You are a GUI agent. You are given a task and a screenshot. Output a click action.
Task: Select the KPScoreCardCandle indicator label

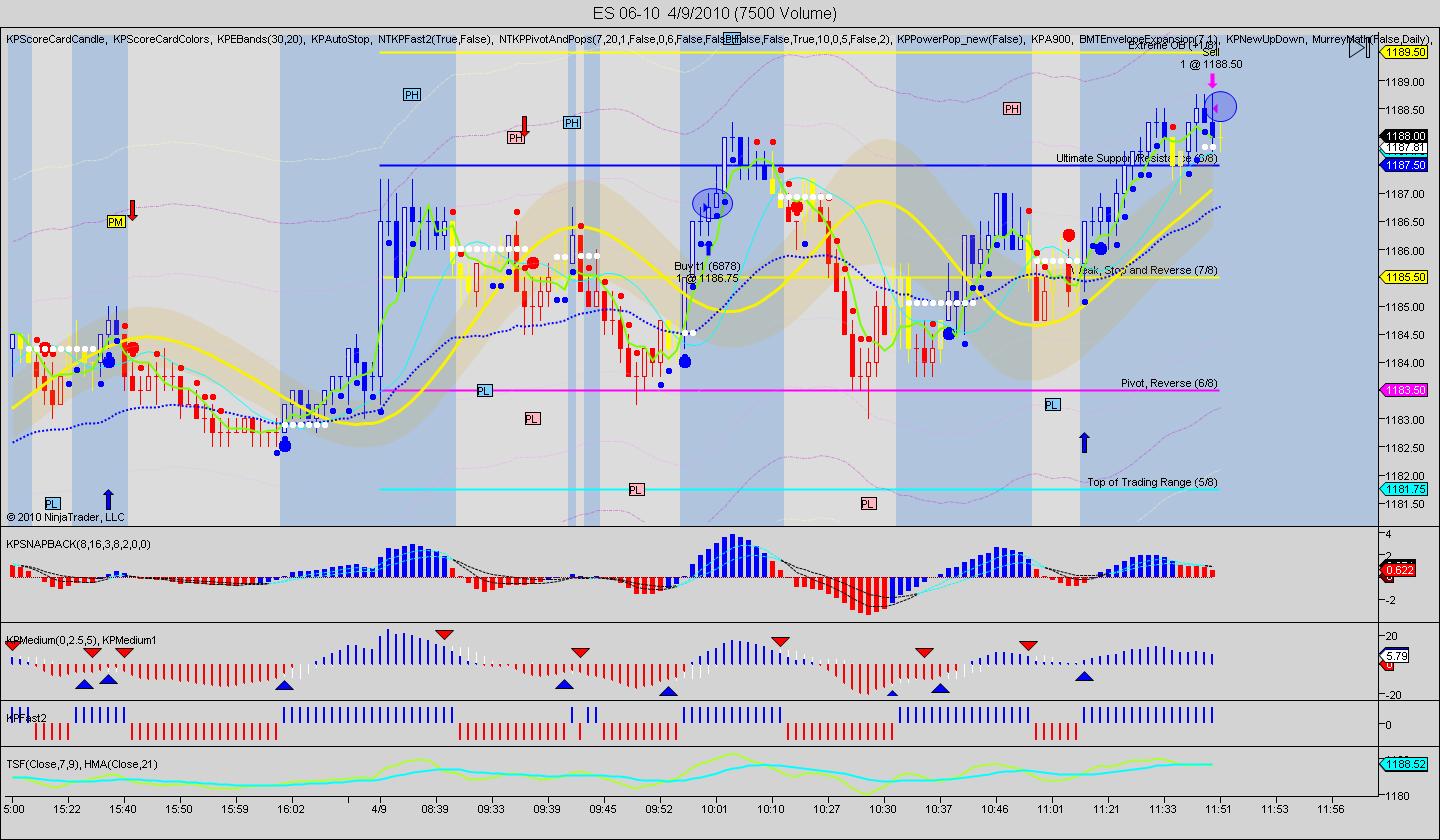56,39
